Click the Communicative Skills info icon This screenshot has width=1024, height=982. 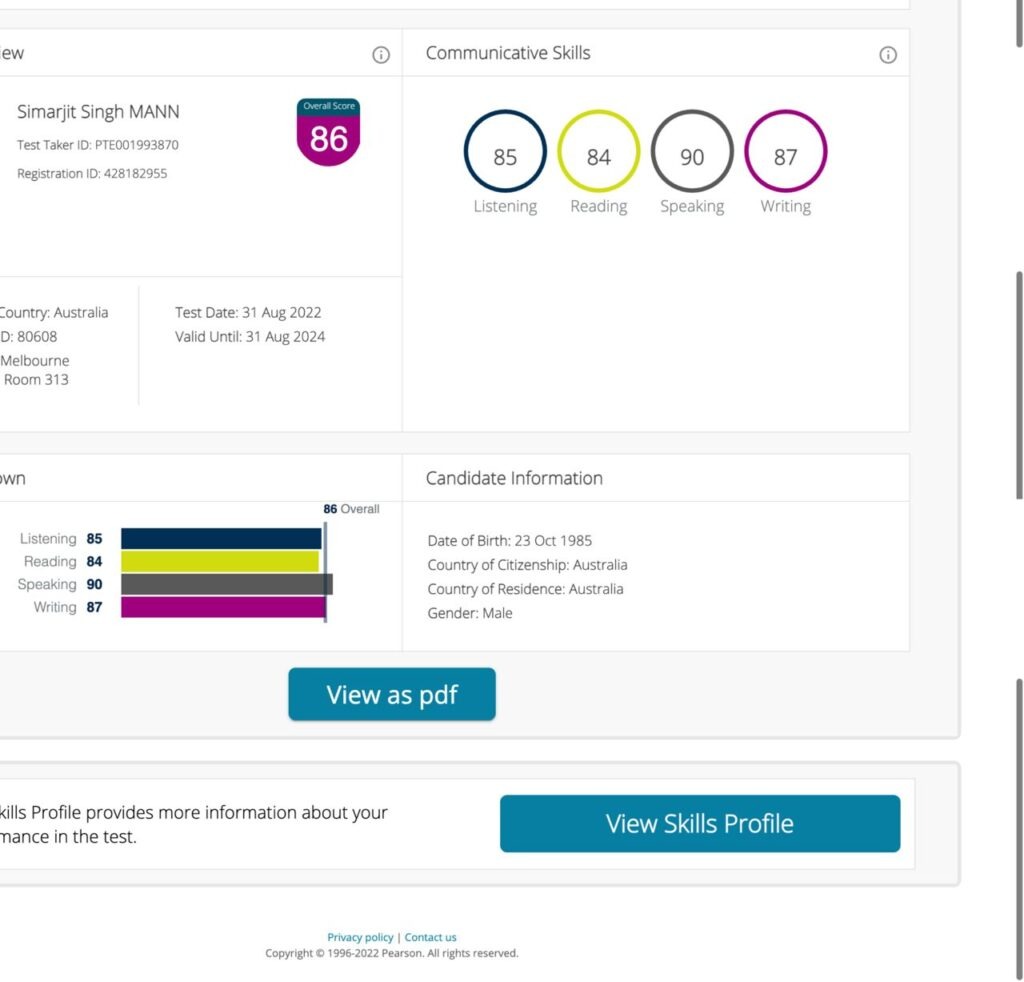point(887,55)
